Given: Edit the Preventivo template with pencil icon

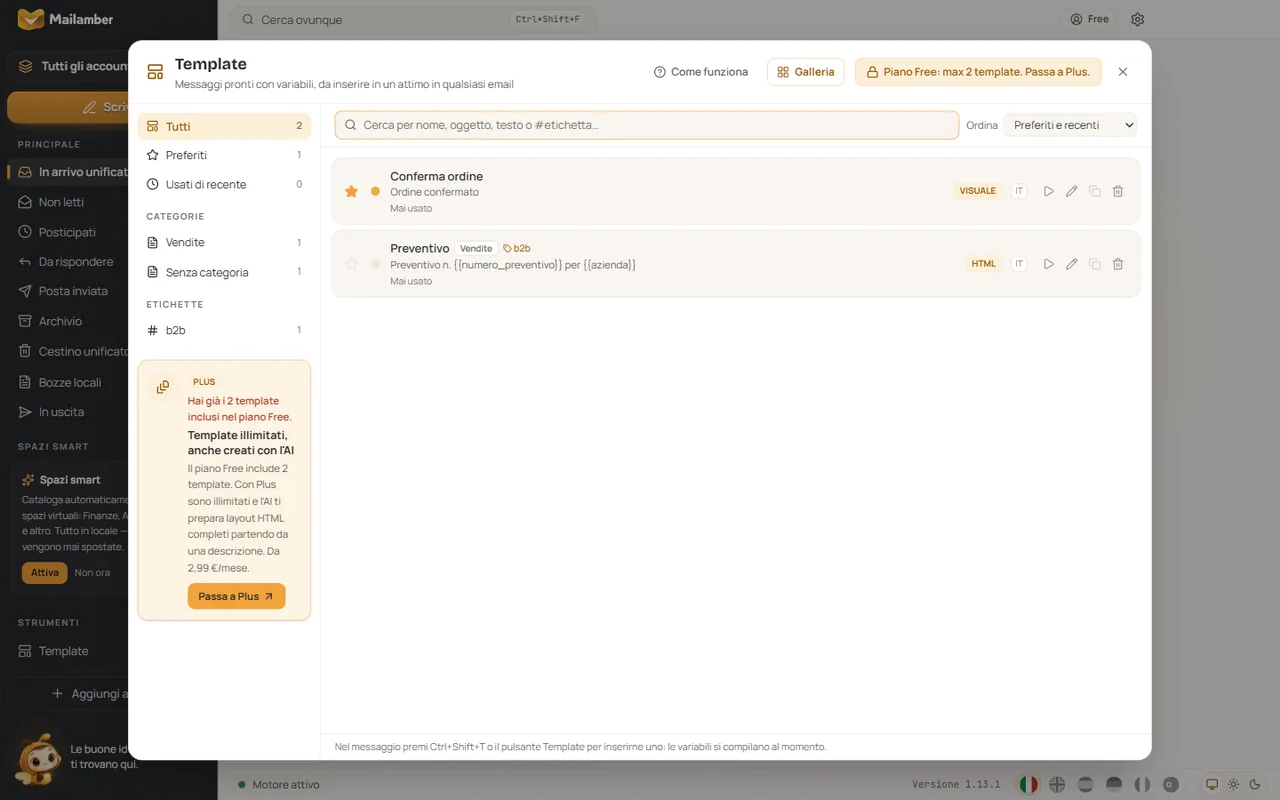Looking at the screenshot, I should (x=1072, y=264).
